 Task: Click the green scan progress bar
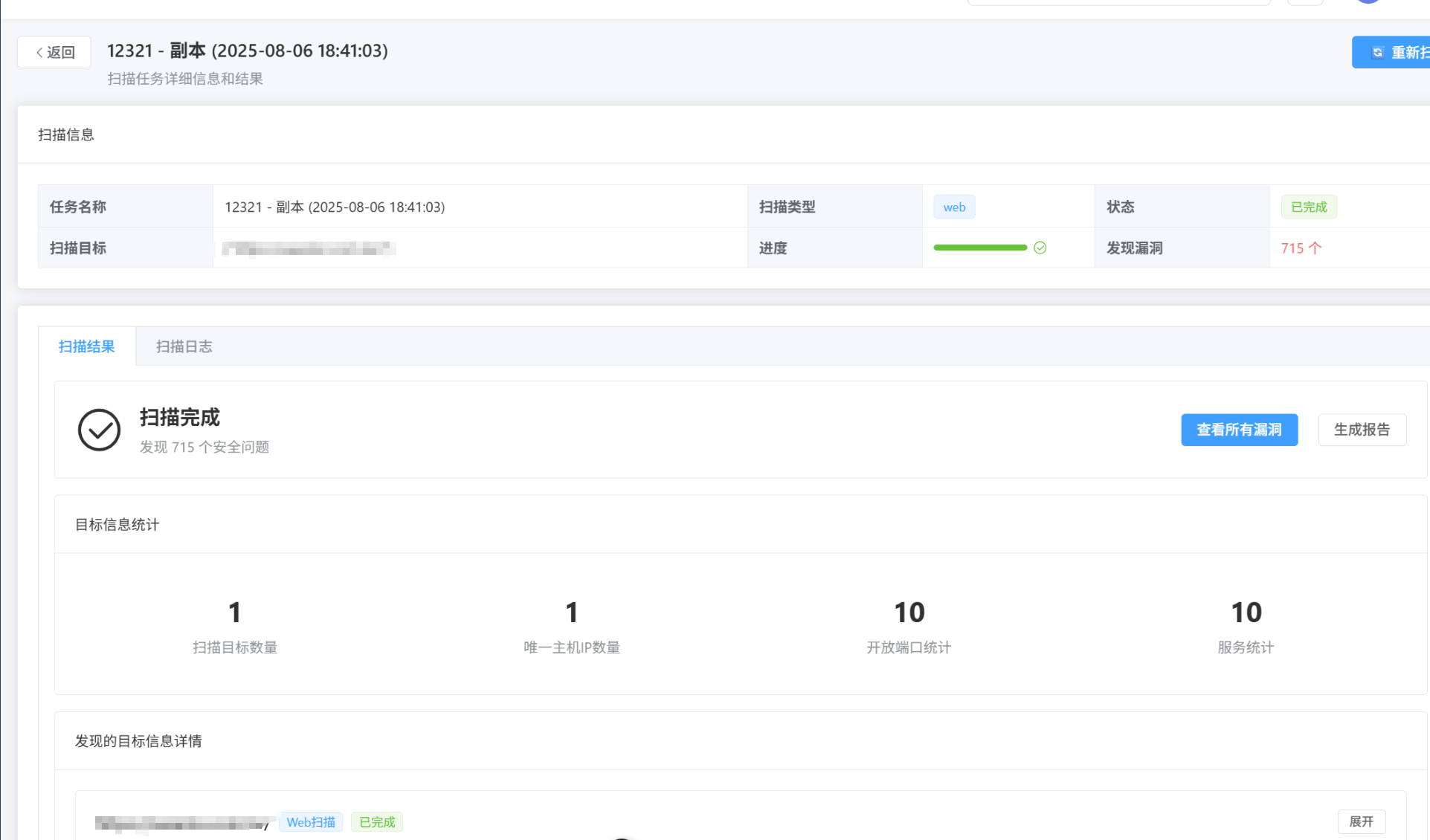point(979,248)
